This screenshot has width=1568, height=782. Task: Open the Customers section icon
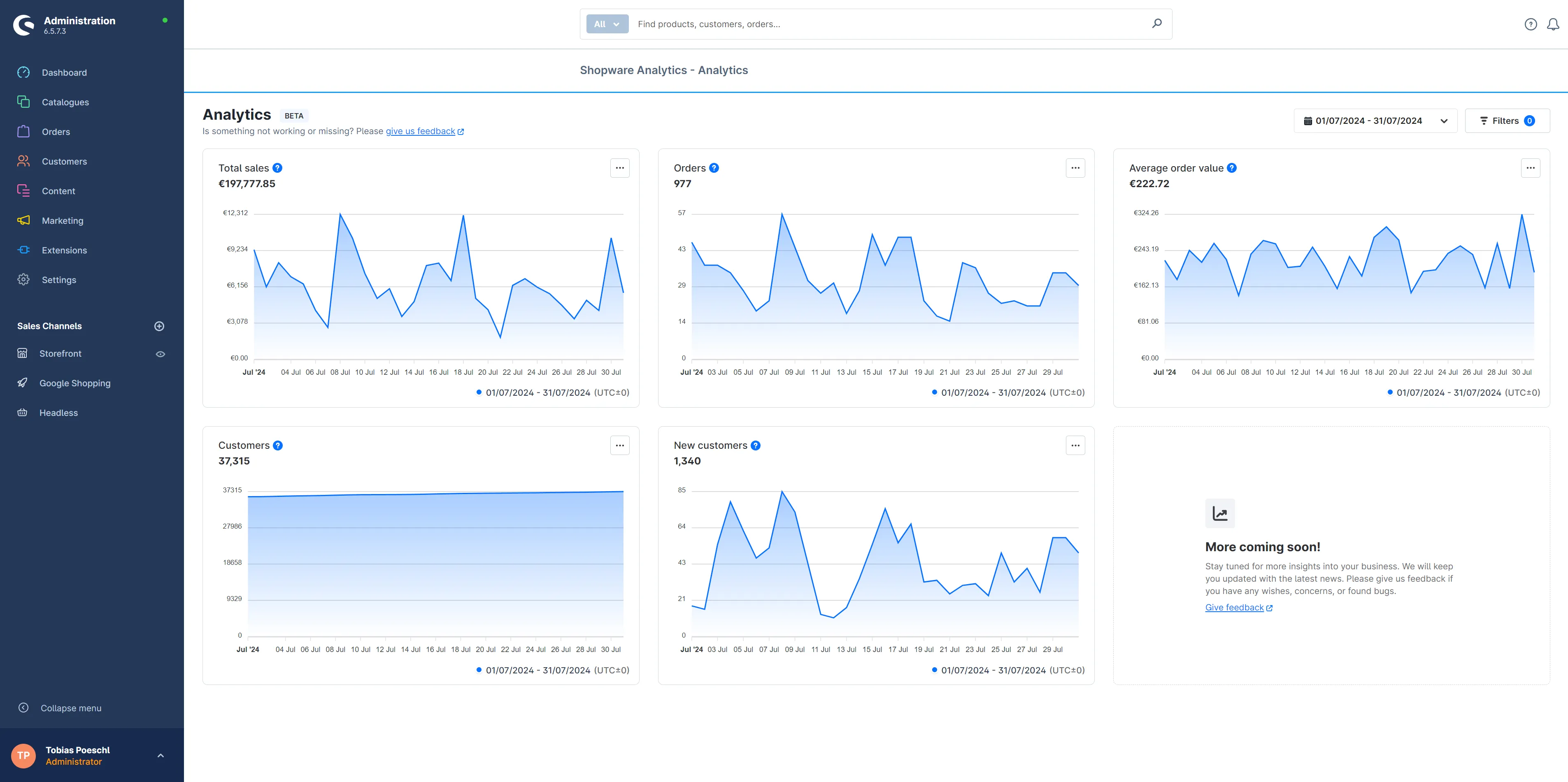click(23, 161)
